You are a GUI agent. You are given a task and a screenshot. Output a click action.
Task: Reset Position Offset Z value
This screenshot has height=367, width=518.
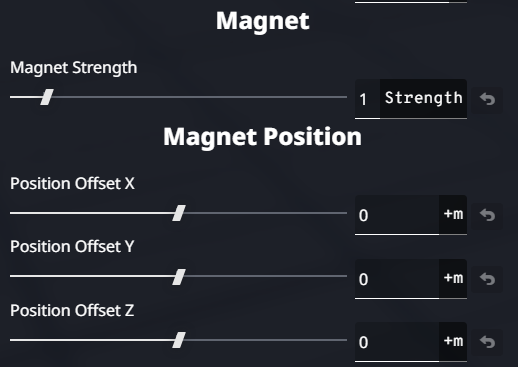[487, 342]
